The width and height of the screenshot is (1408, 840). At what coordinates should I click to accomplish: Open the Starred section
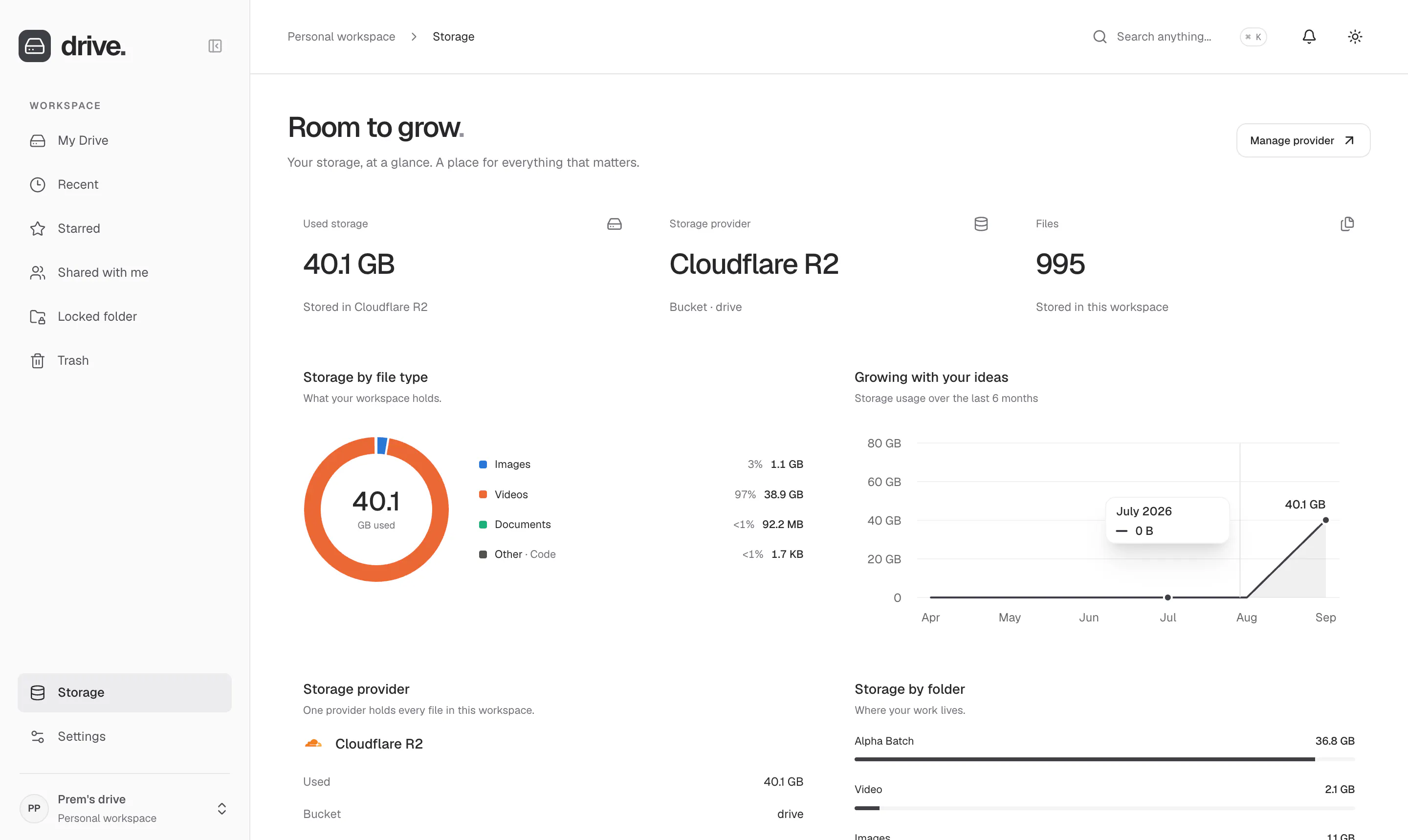point(125,229)
